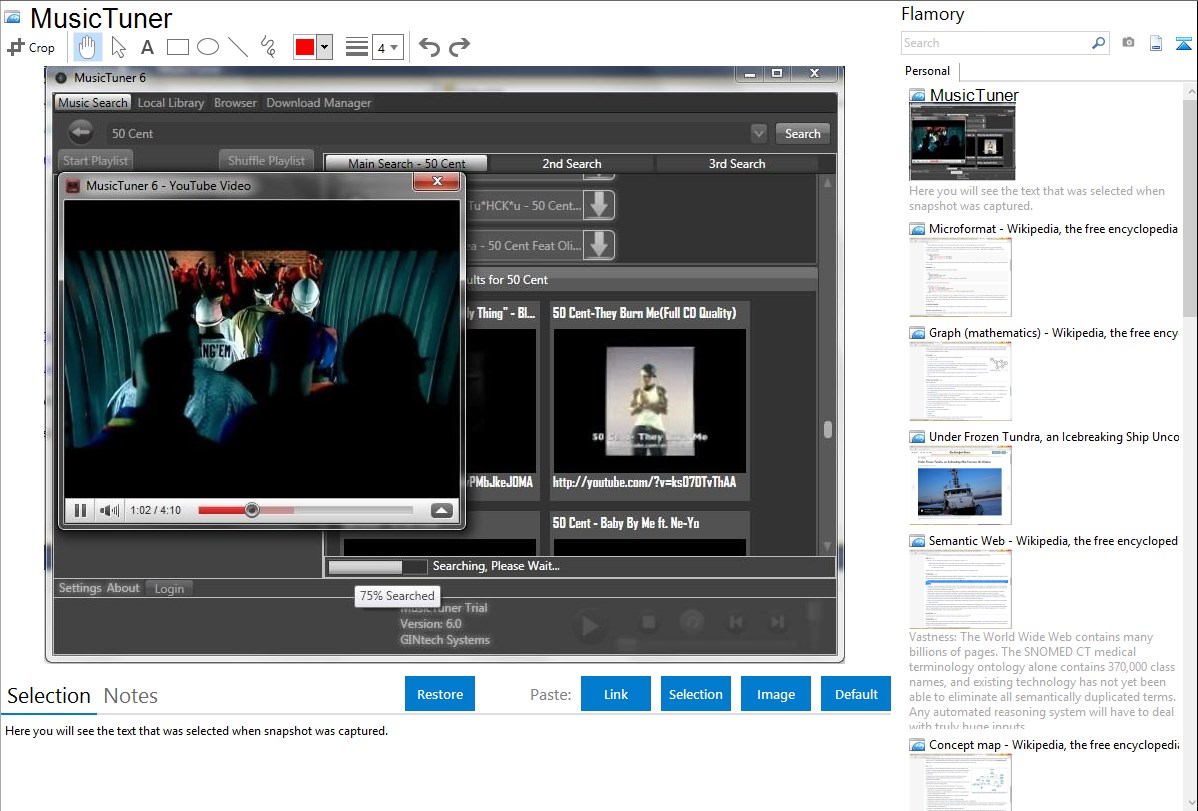The image size is (1198, 811).
Task: Select the Crop tool
Action: click(31, 47)
